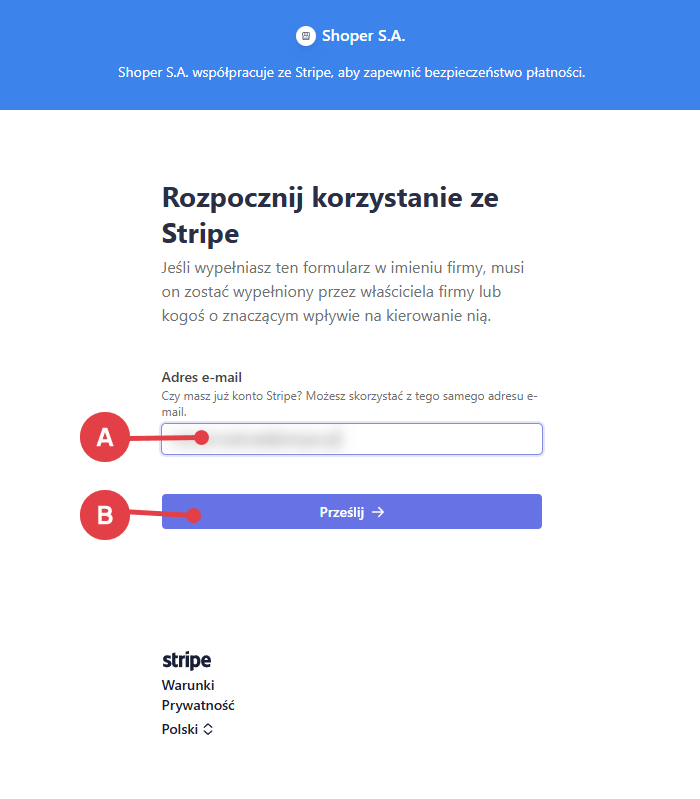Click the red pointer dot on email field

tap(202, 437)
